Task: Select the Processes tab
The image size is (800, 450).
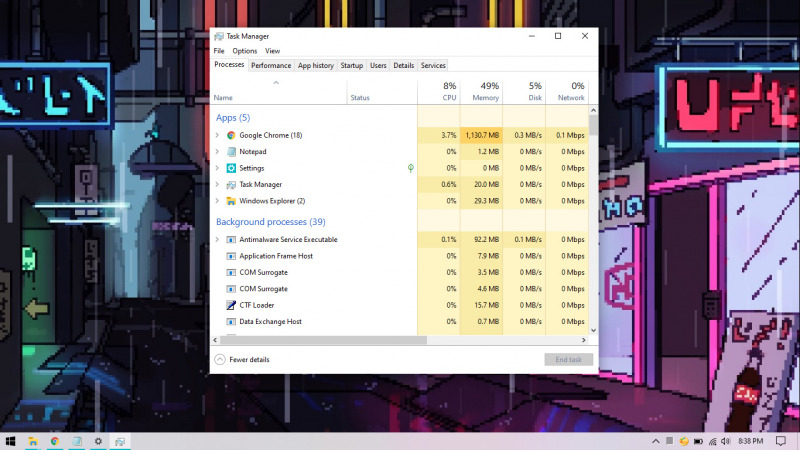Action: pos(229,65)
